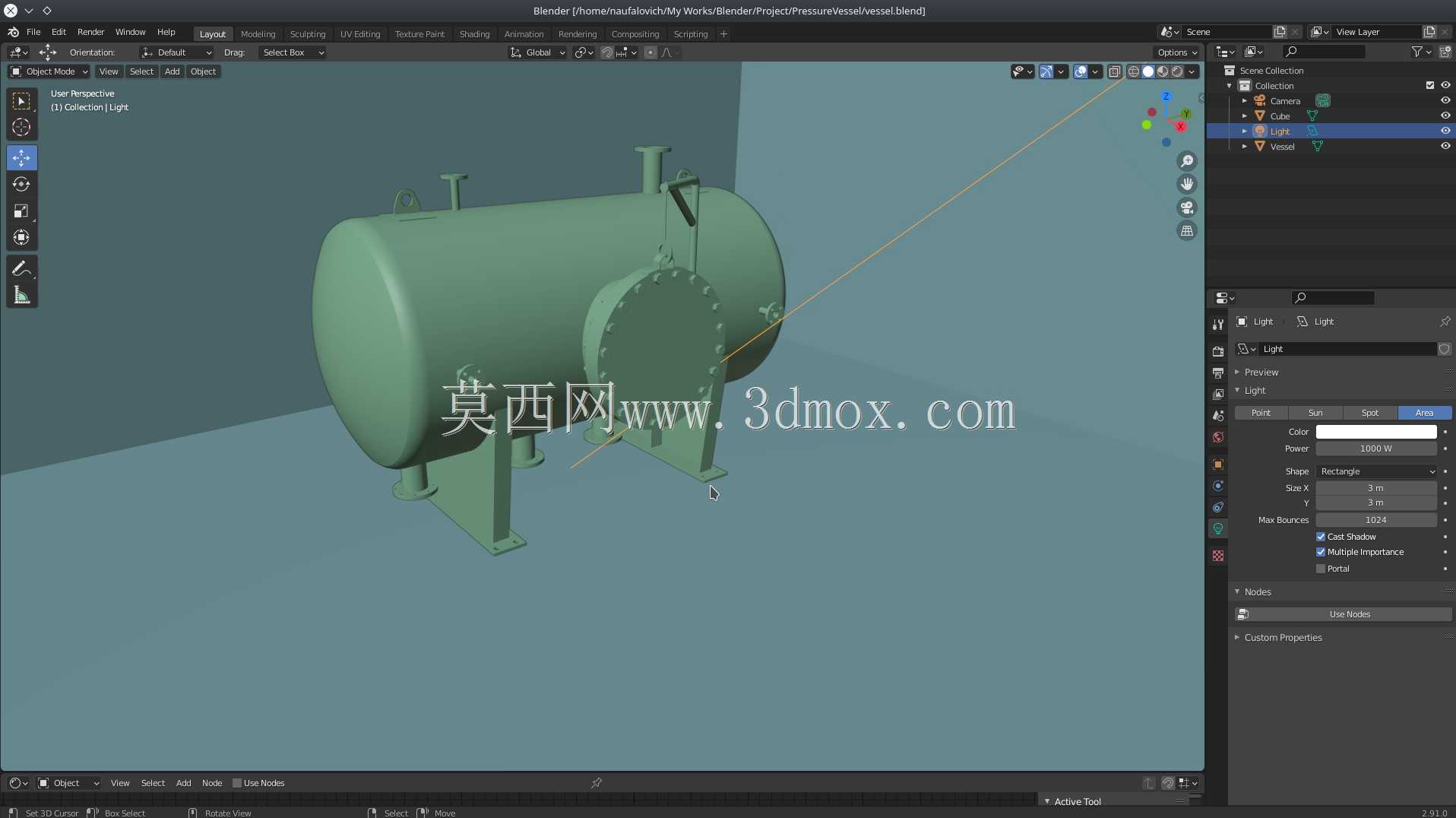The image size is (1456, 818).
Task: Toggle snapping magnet
Action: pos(606,52)
